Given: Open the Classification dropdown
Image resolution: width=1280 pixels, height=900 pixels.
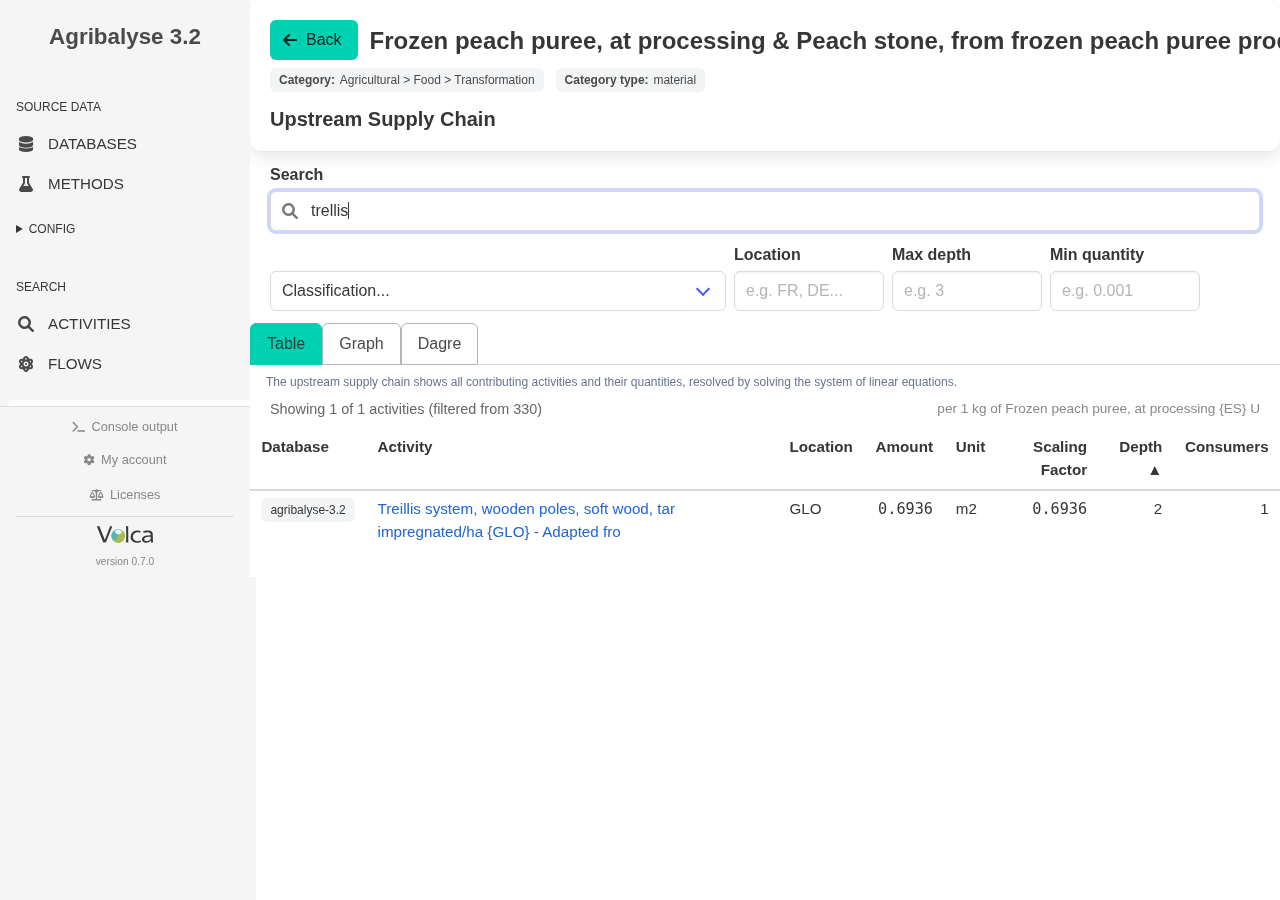Looking at the screenshot, I should (x=498, y=291).
